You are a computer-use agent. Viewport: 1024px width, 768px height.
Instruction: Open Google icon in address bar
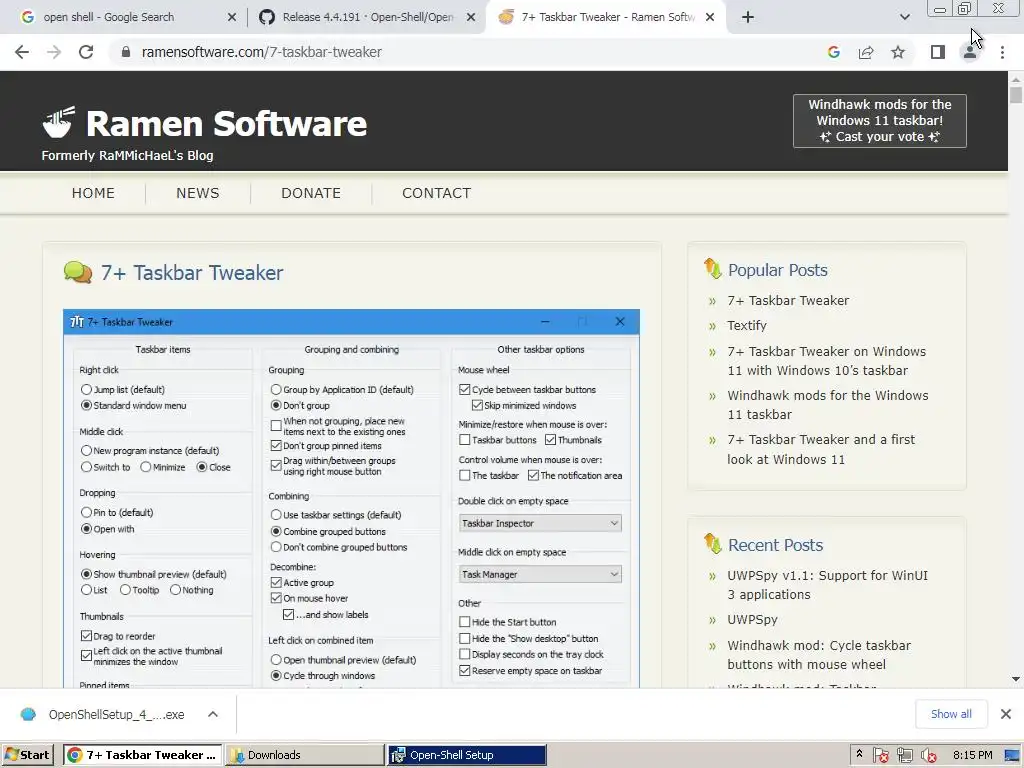833,52
